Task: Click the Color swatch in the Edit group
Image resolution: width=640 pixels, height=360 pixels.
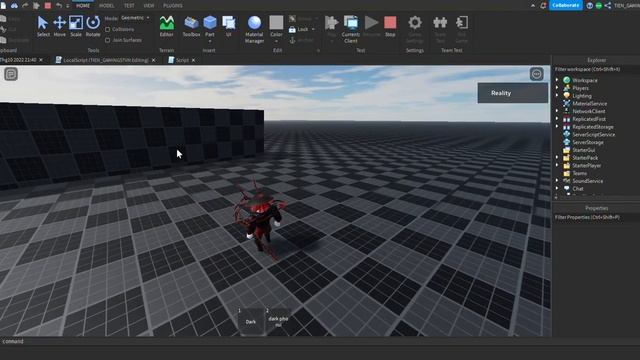Action: click(x=276, y=22)
